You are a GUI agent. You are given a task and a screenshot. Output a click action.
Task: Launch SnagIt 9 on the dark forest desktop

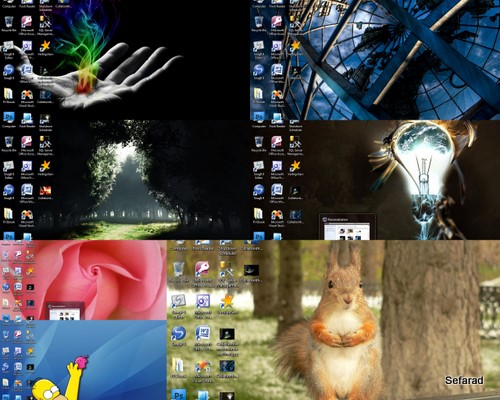9,190
